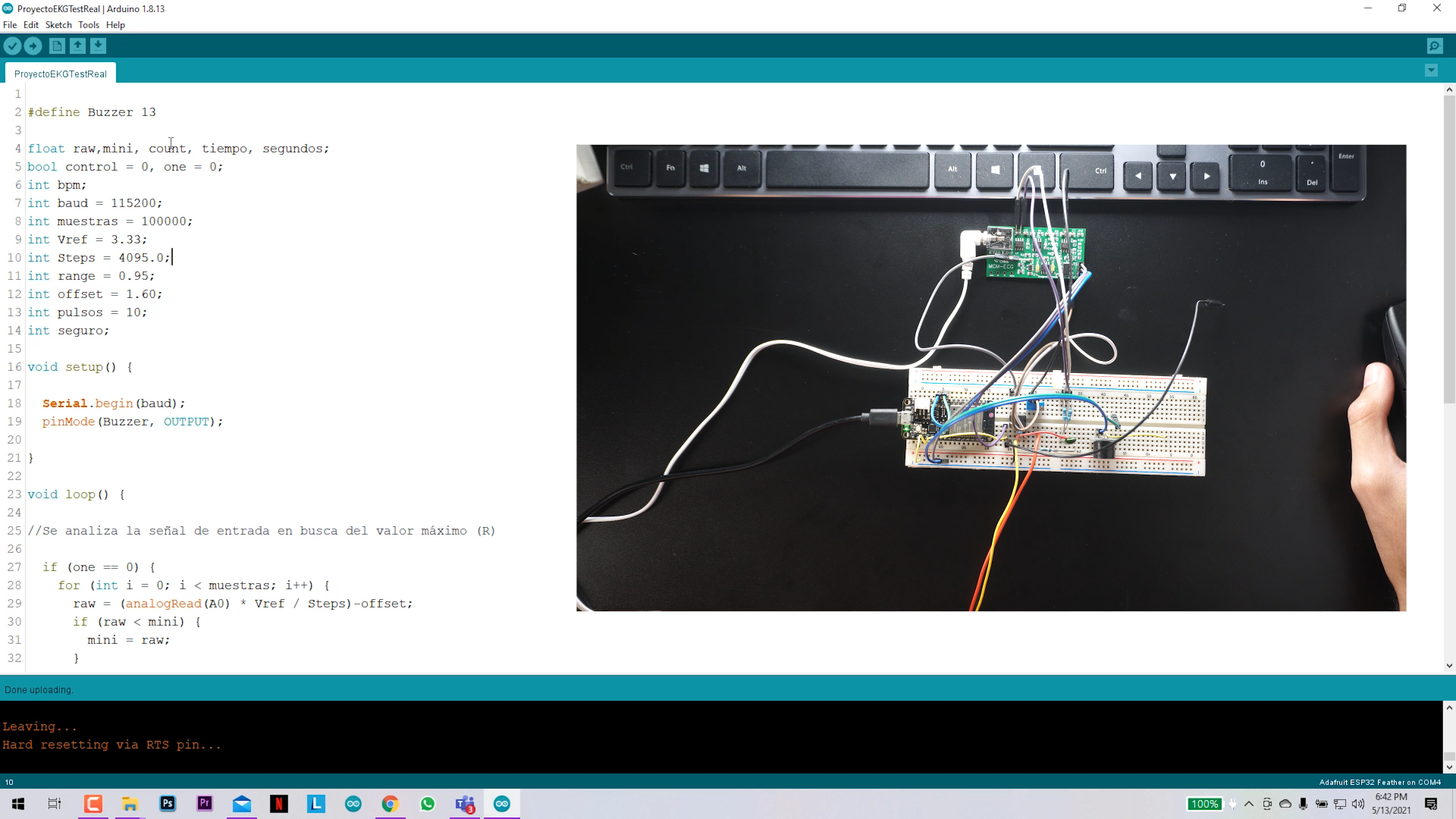Open the OneDrive cloud icon in tray

(x=1285, y=804)
